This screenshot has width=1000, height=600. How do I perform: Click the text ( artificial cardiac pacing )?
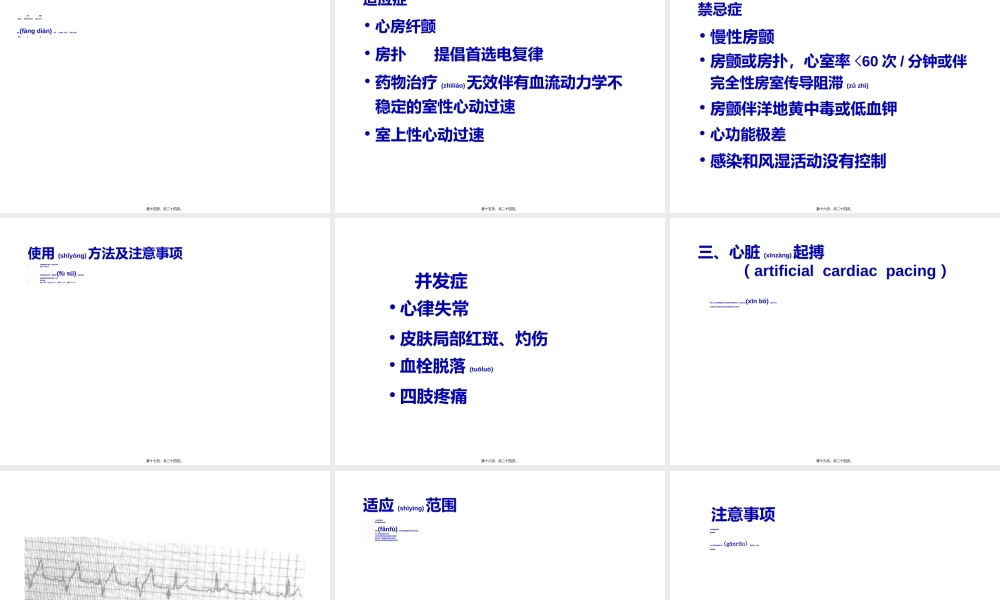tap(845, 271)
